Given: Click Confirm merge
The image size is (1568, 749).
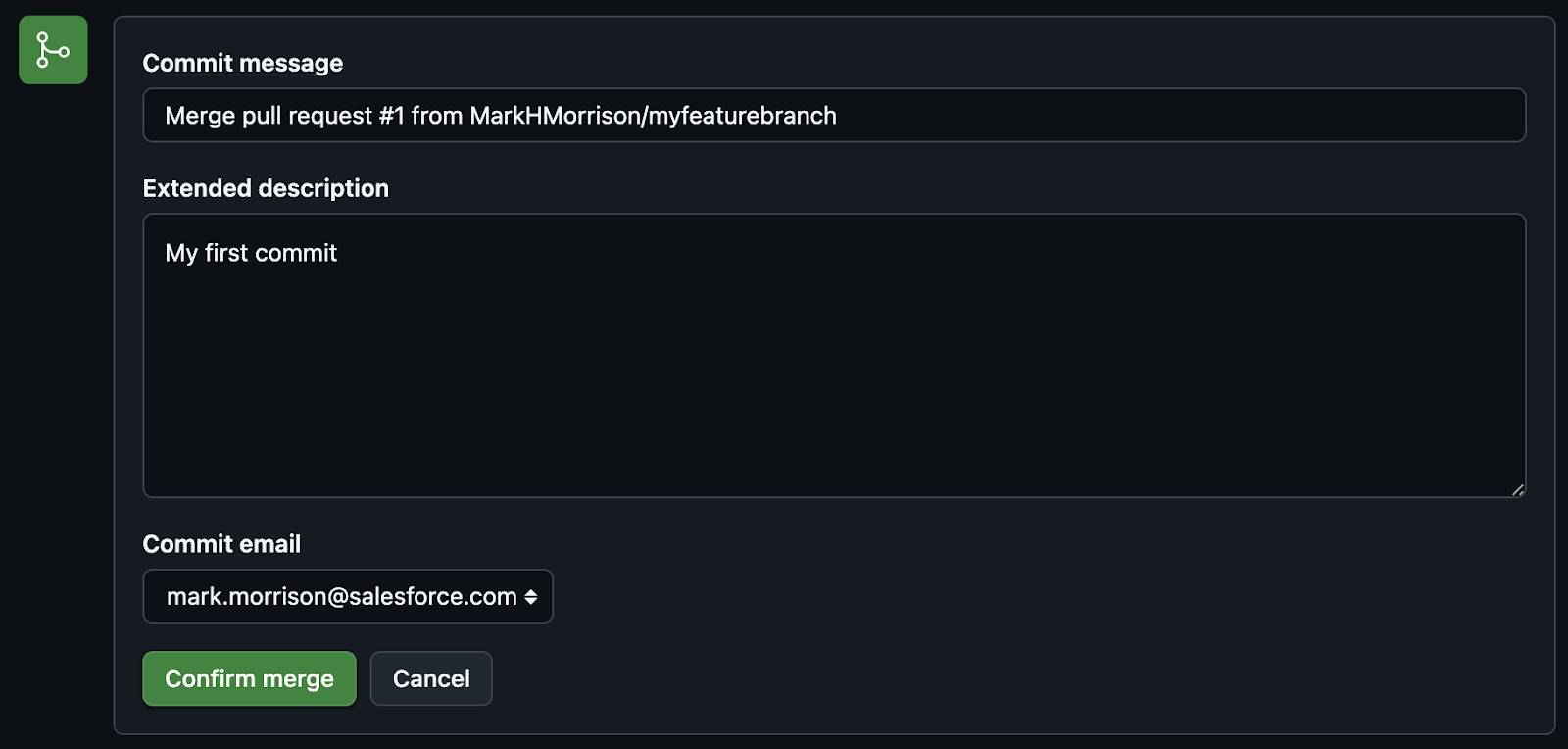Looking at the screenshot, I should (249, 678).
